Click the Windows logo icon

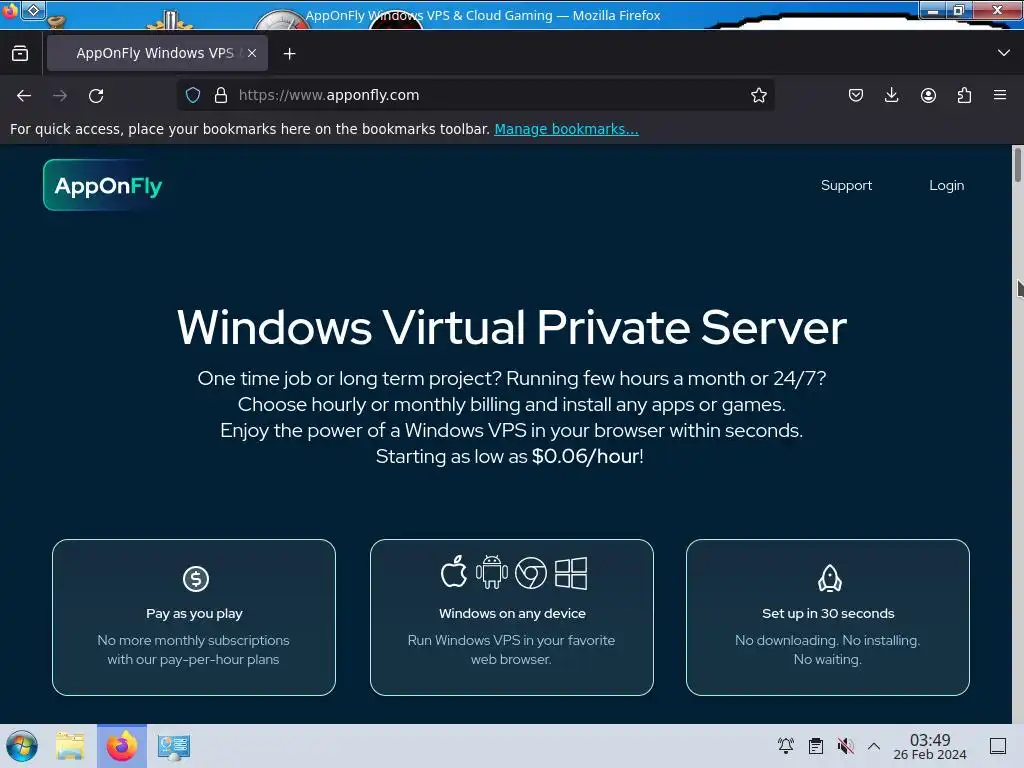(x=571, y=573)
